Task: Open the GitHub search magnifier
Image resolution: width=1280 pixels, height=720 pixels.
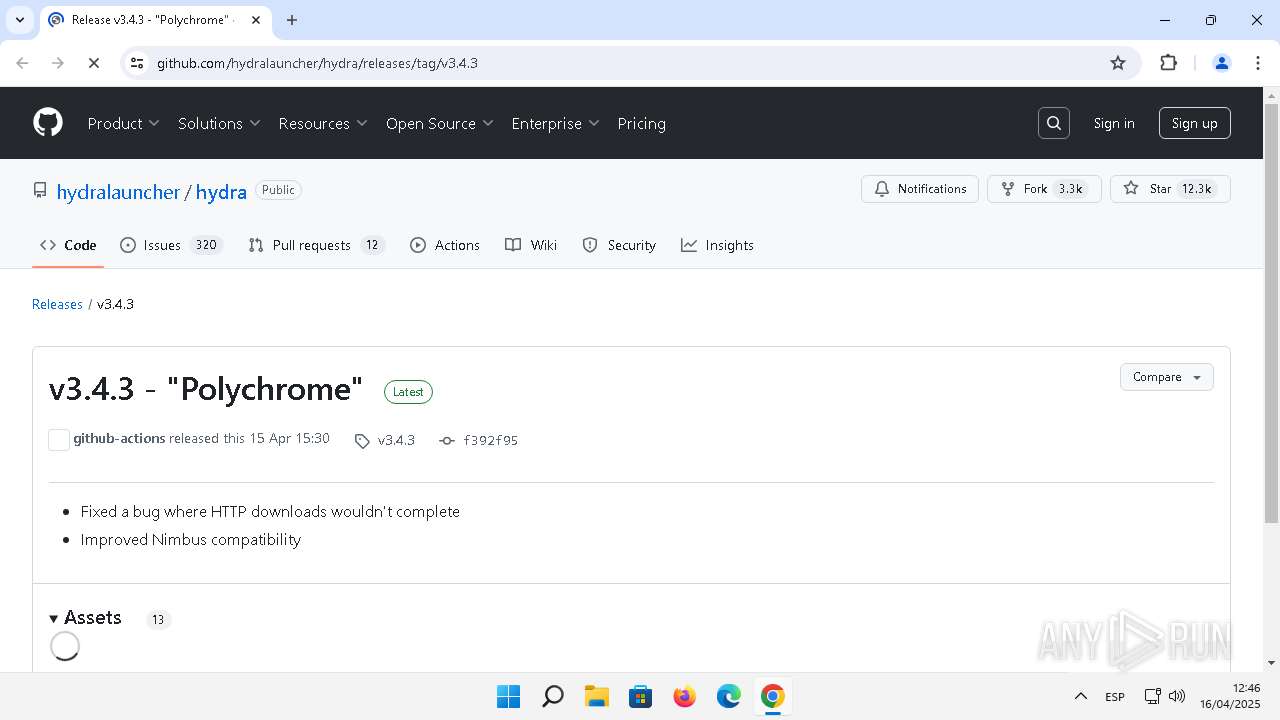Action: [x=1054, y=123]
